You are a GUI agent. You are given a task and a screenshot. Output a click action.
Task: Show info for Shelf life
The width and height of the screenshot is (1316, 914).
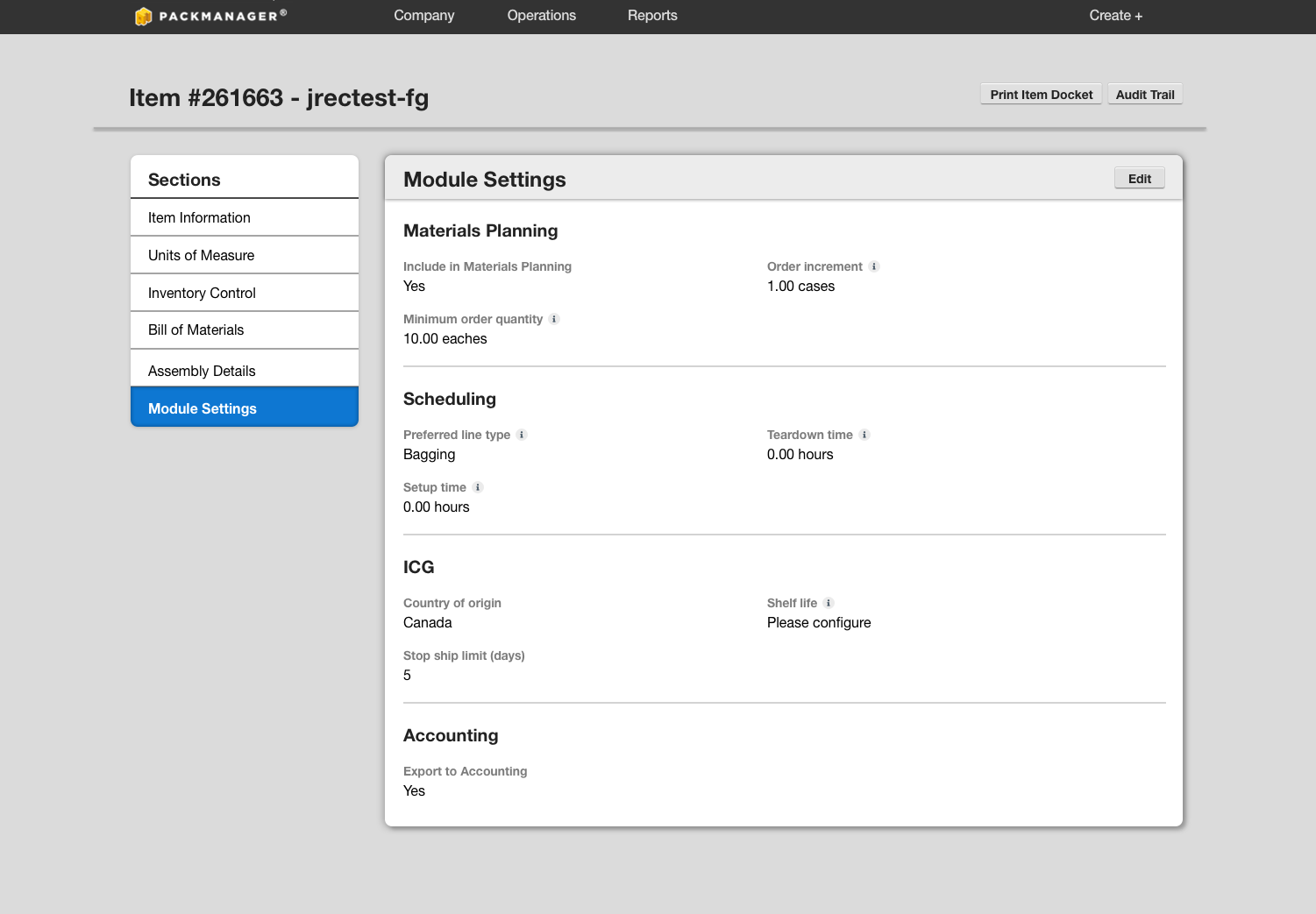point(829,603)
